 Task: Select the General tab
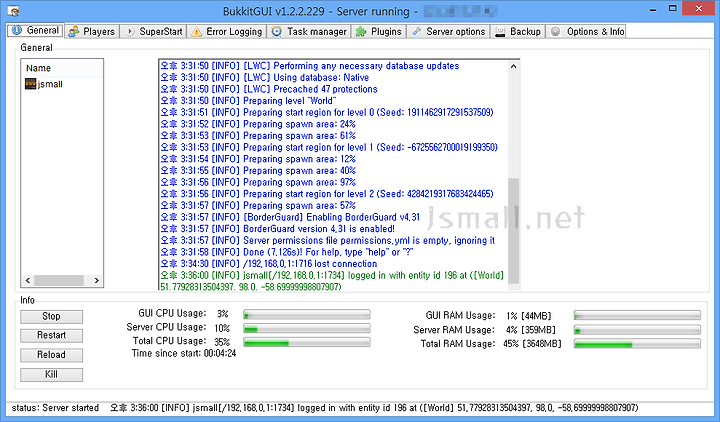coord(35,30)
